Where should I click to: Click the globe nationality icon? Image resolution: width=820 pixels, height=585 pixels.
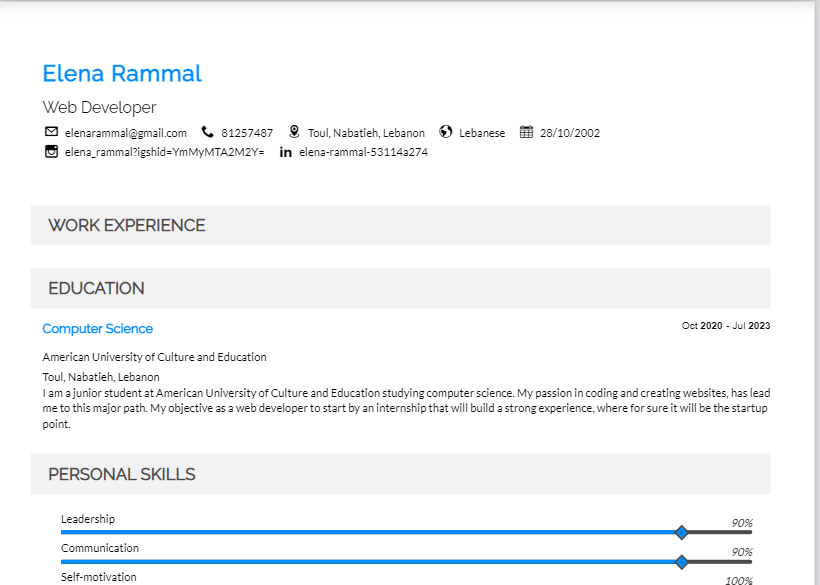pyautogui.click(x=446, y=132)
